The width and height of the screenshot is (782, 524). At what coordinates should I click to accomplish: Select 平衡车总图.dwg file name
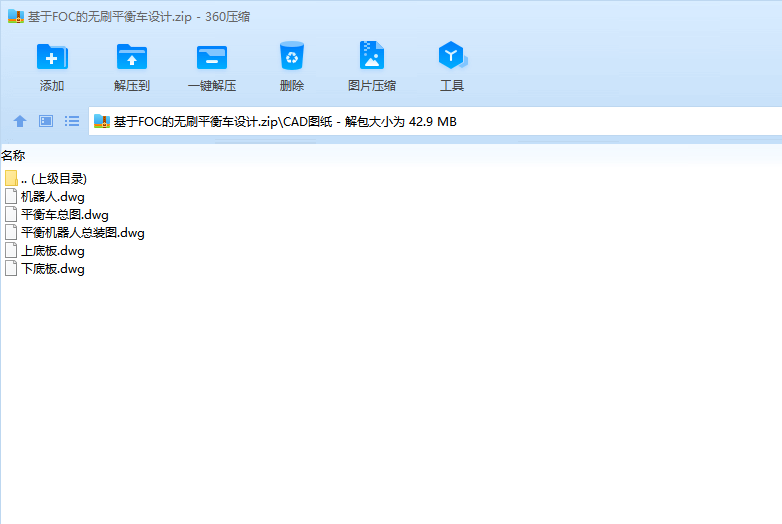[65, 215]
